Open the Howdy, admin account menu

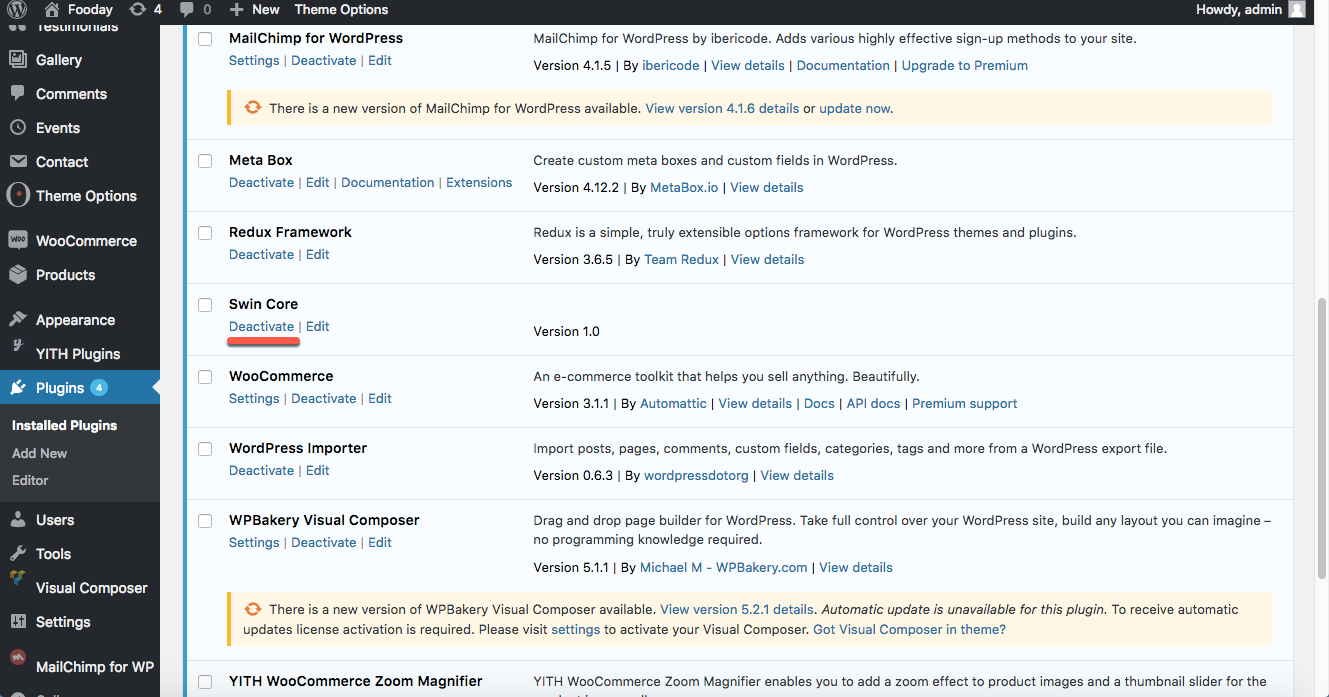tap(1251, 10)
